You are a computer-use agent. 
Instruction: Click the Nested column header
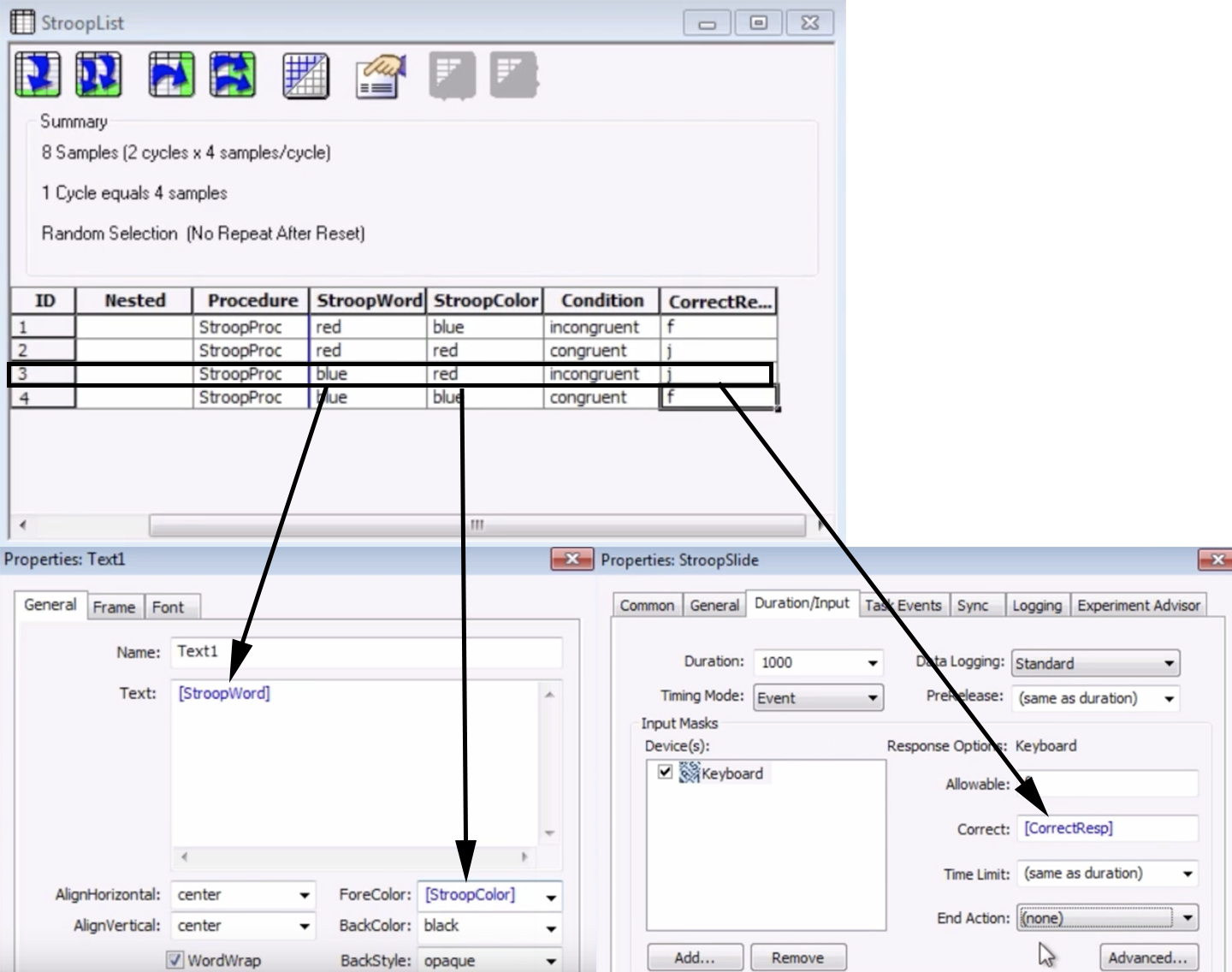coord(134,300)
